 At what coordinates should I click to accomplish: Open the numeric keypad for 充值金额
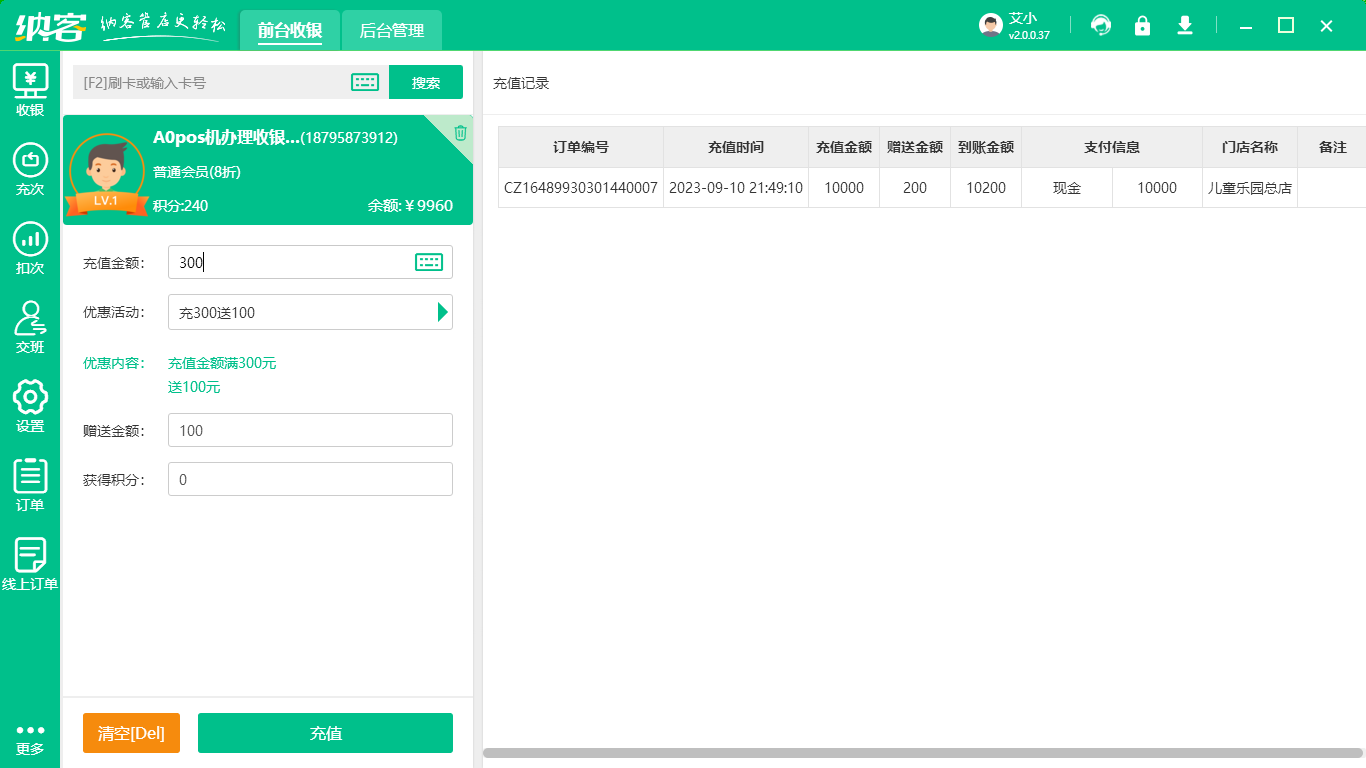(x=429, y=262)
